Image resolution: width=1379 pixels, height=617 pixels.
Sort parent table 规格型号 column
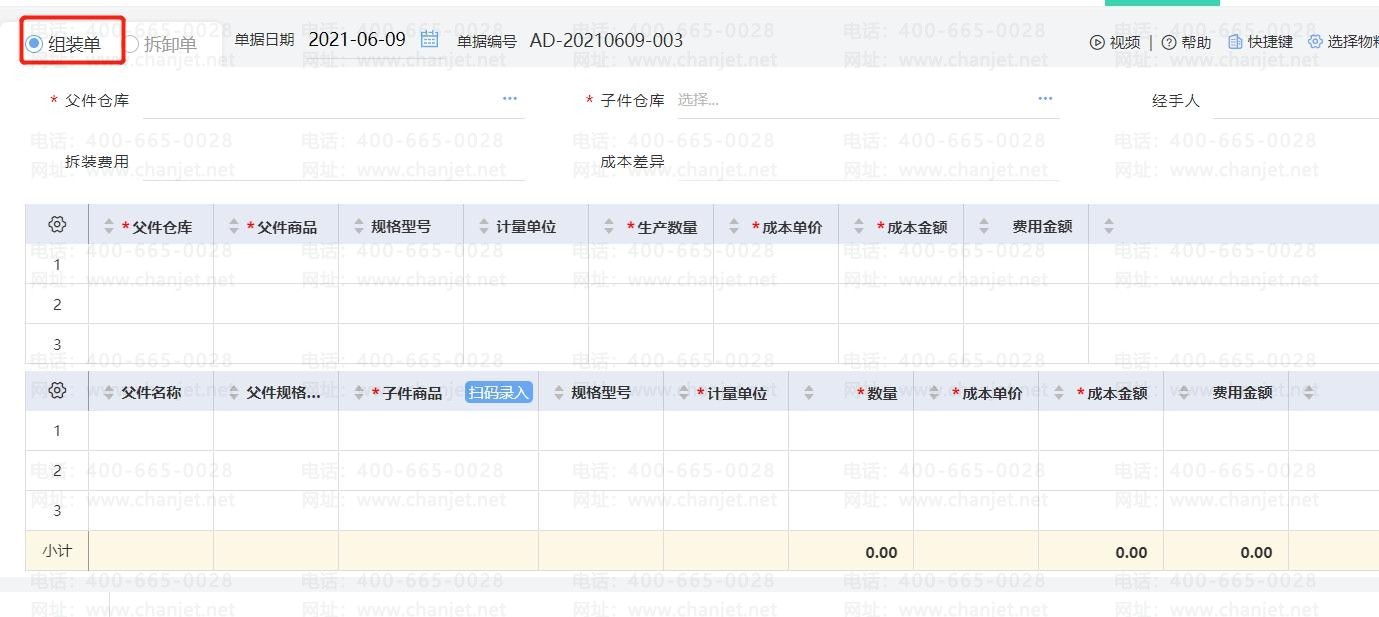click(359, 227)
